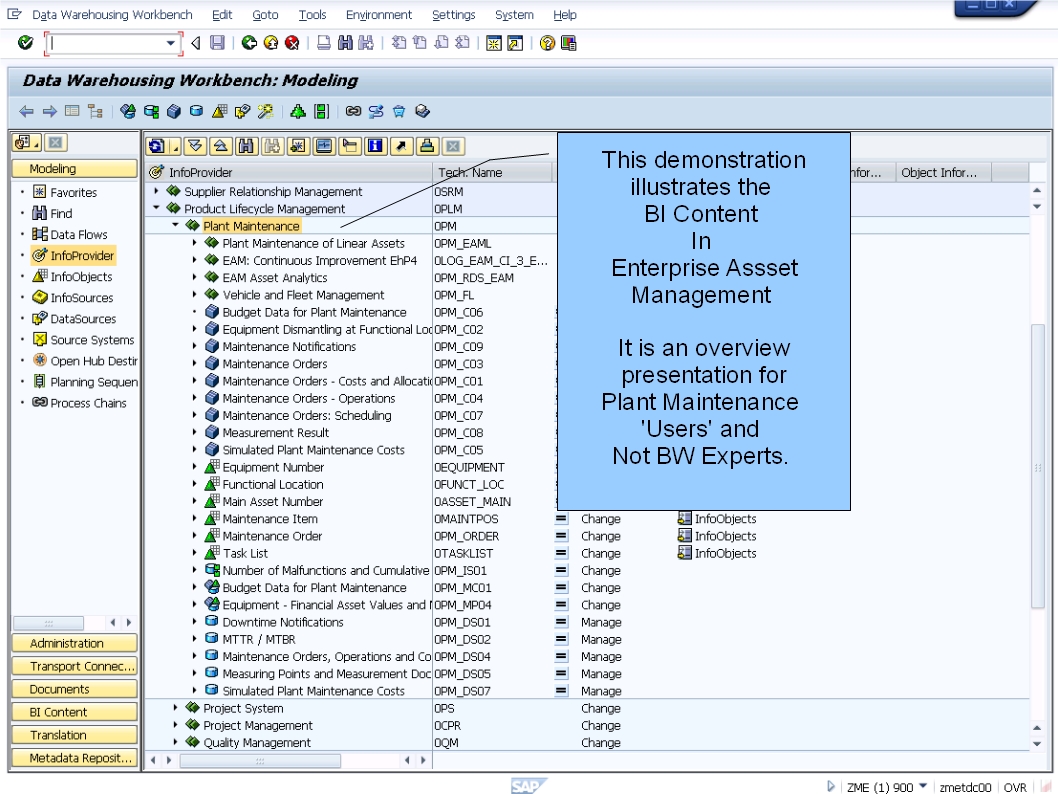Click the Expand all nodes icon

(x=195, y=146)
